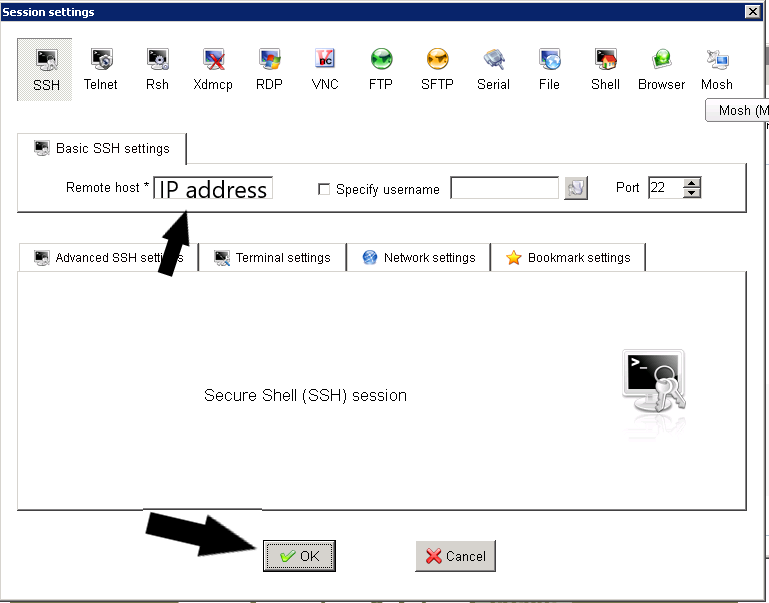Screen dimensions: 769x603
Task: Click the Remote host input field
Action: point(213,188)
